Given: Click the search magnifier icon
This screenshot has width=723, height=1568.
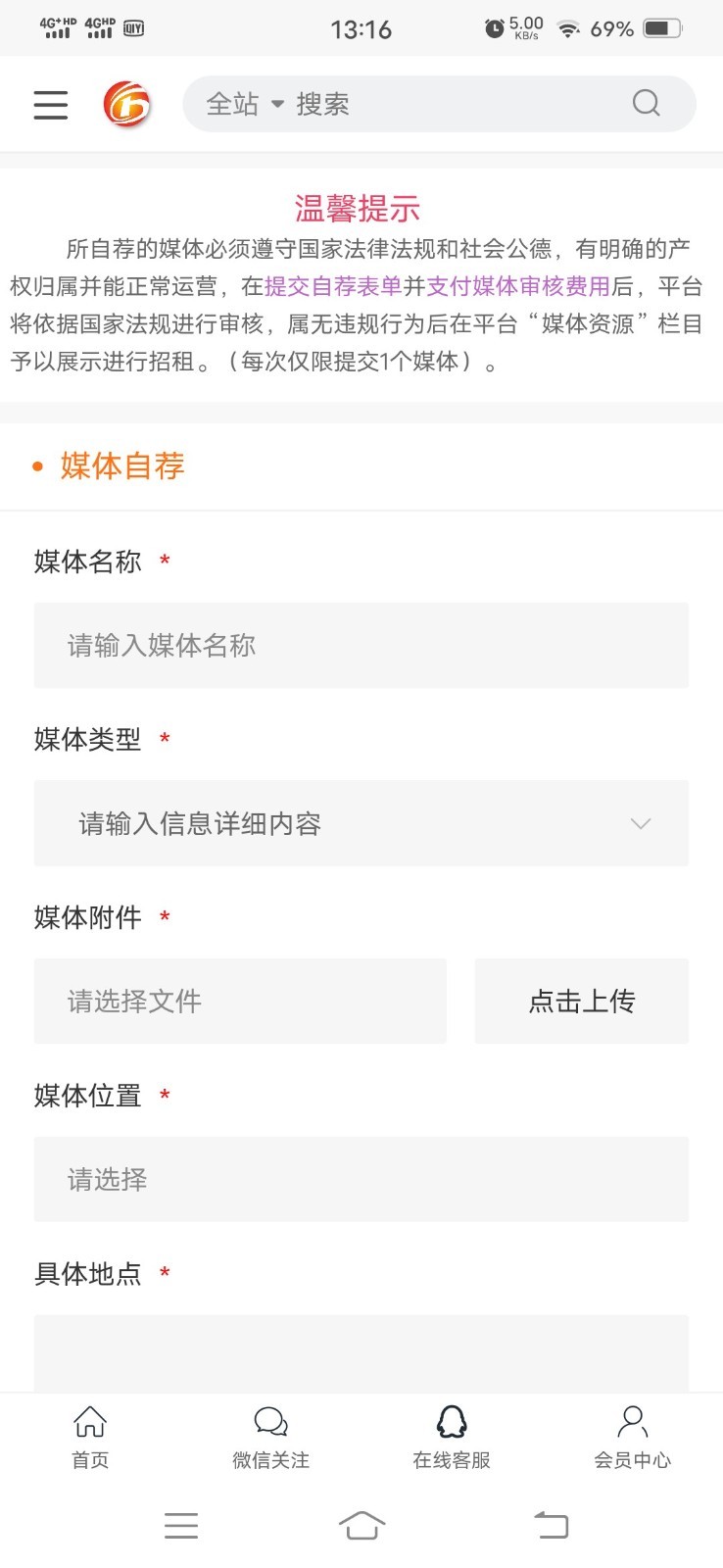Looking at the screenshot, I should point(646,103).
